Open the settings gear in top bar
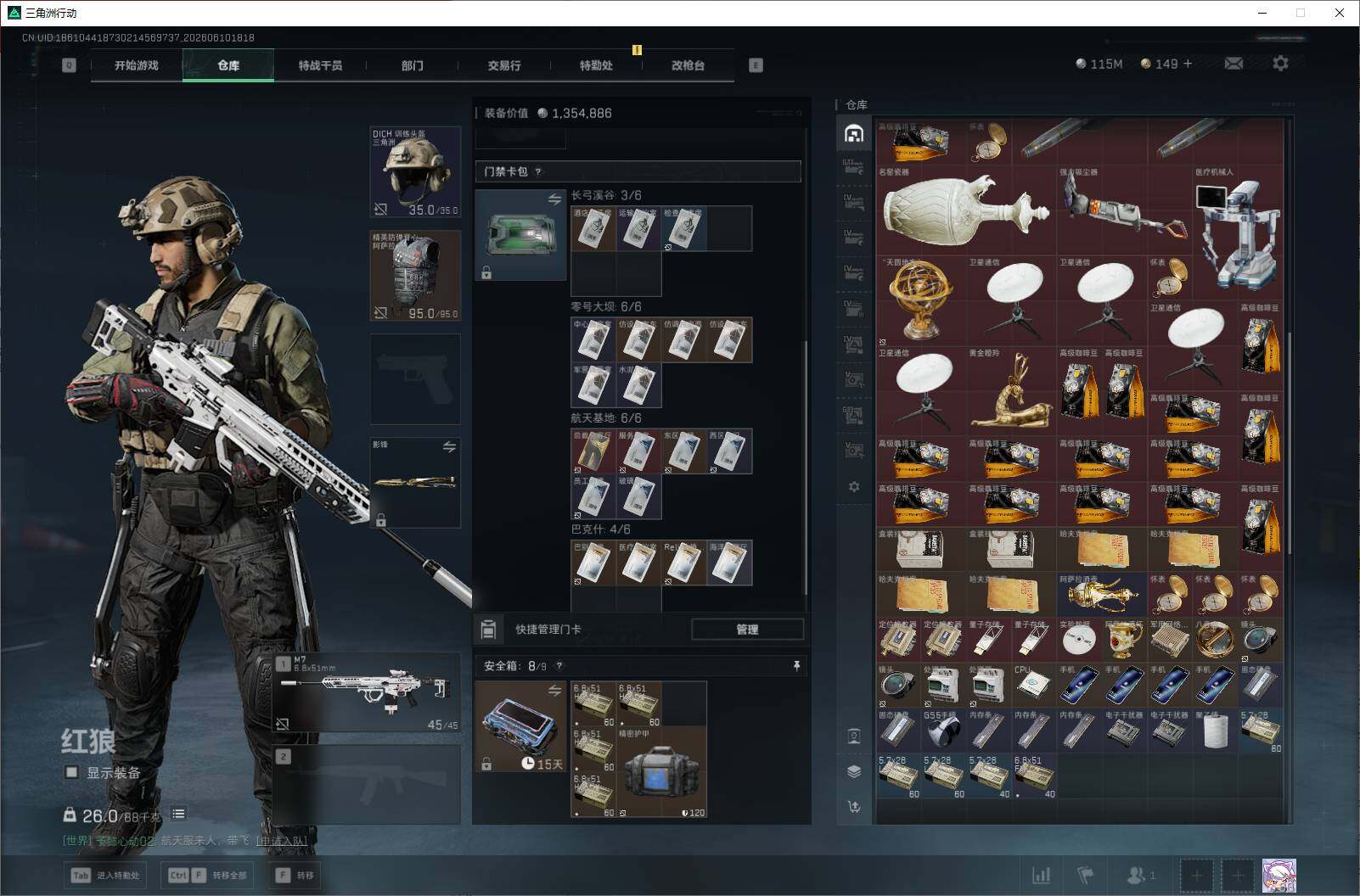The image size is (1360, 896). pyautogui.click(x=1280, y=64)
